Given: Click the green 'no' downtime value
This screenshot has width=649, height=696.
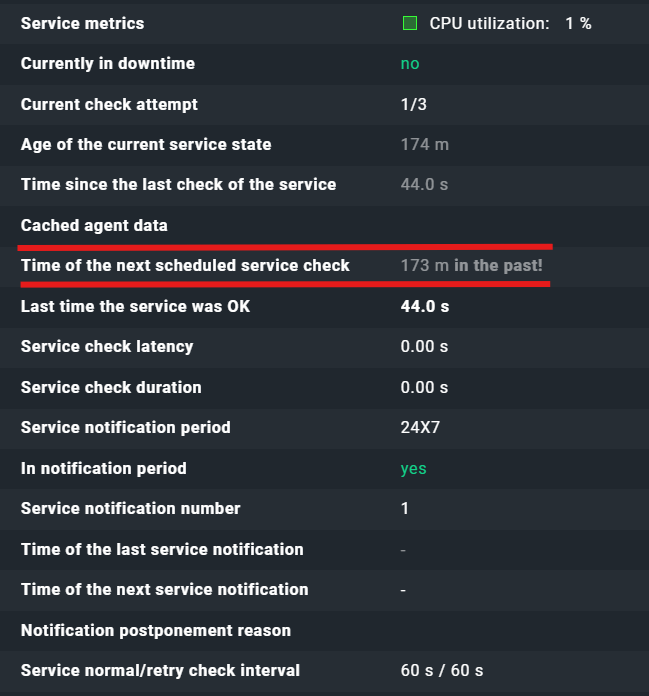Looking at the screenshot, I should coord(410,64).
